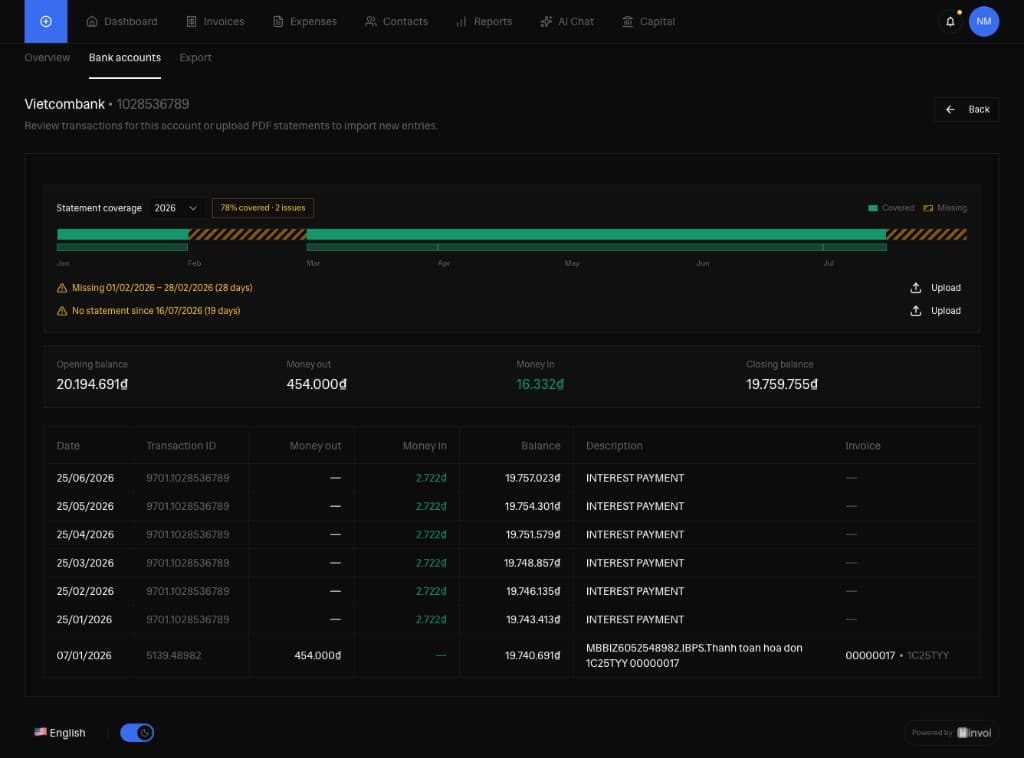Click the 78% covered 2 issues badge

pos(263,208)
